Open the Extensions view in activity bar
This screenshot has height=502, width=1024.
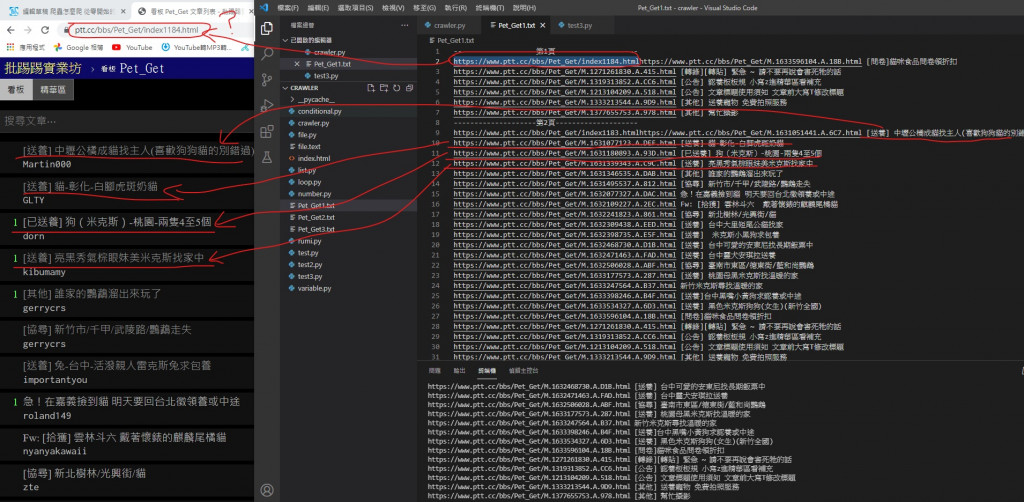point(266,131)
